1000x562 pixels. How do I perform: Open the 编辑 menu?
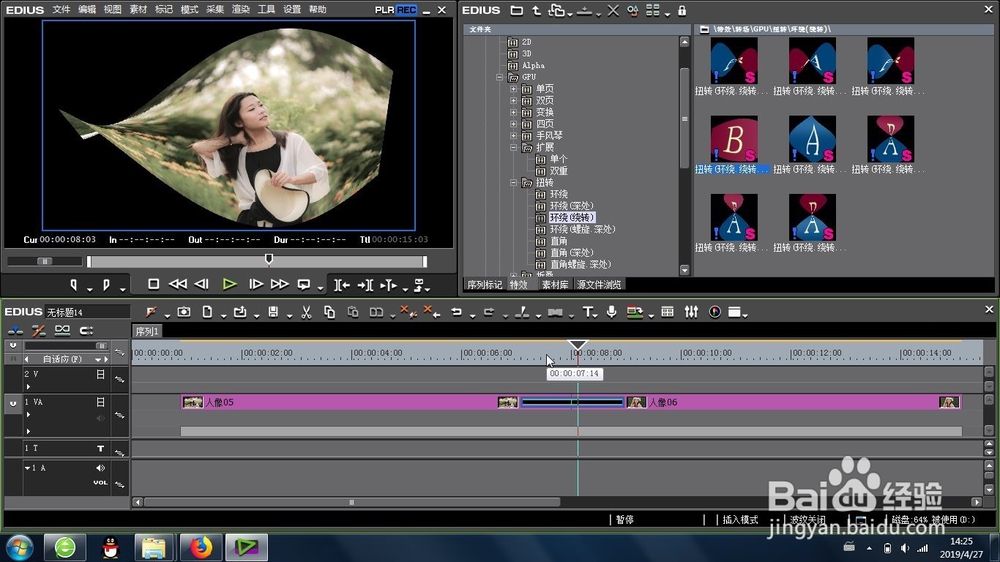(87, 10)
